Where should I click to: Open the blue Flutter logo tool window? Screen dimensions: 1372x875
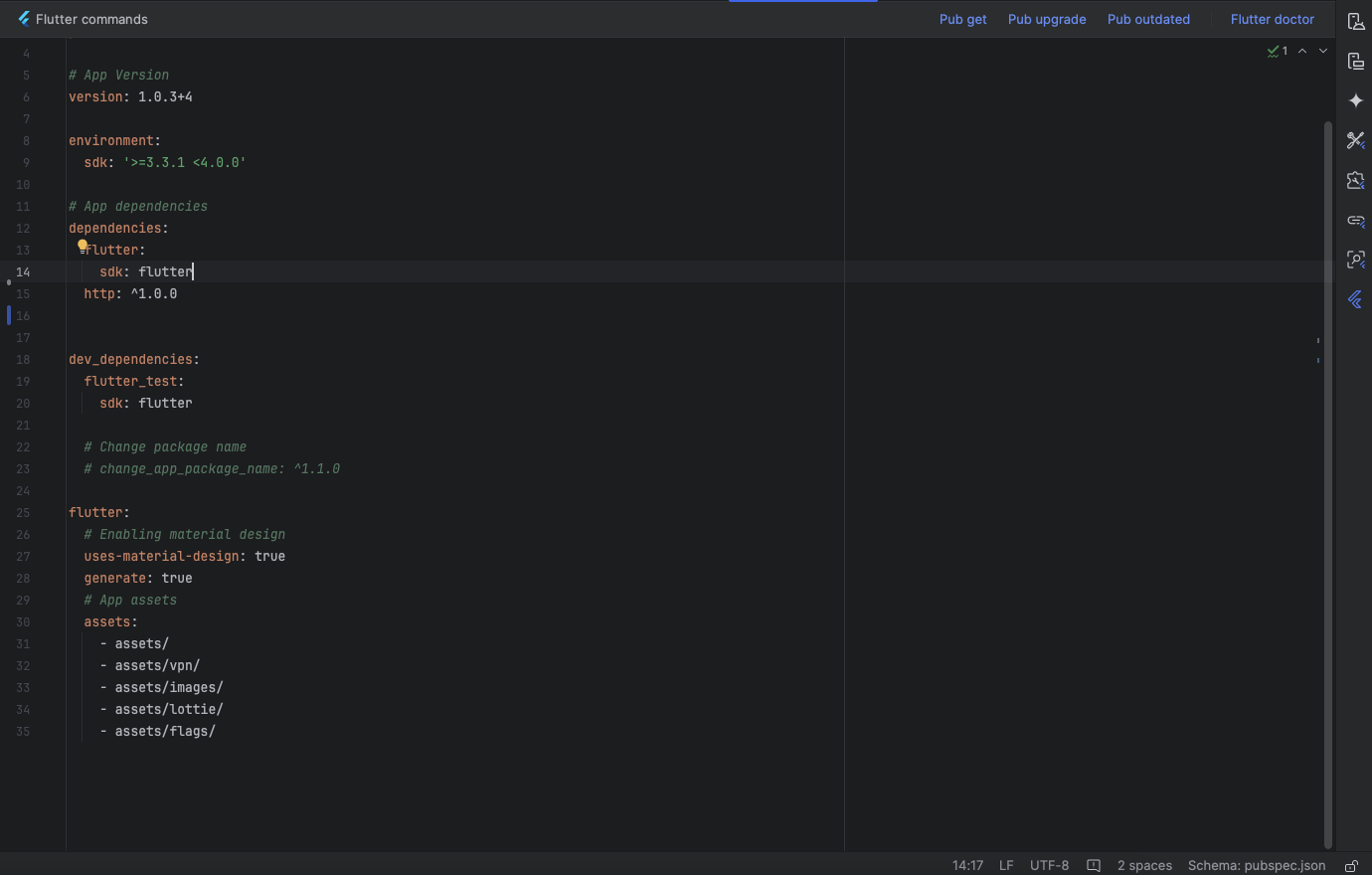pos(1355,299)
